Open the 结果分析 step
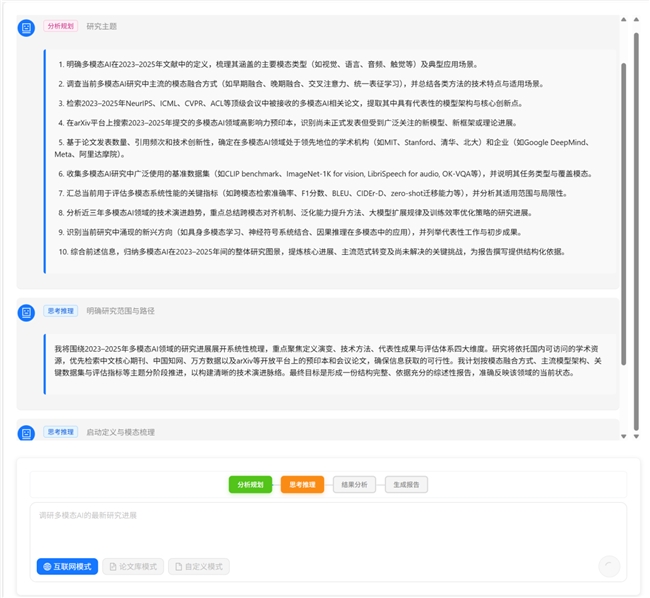650x598 pixels. coord(354,485)
